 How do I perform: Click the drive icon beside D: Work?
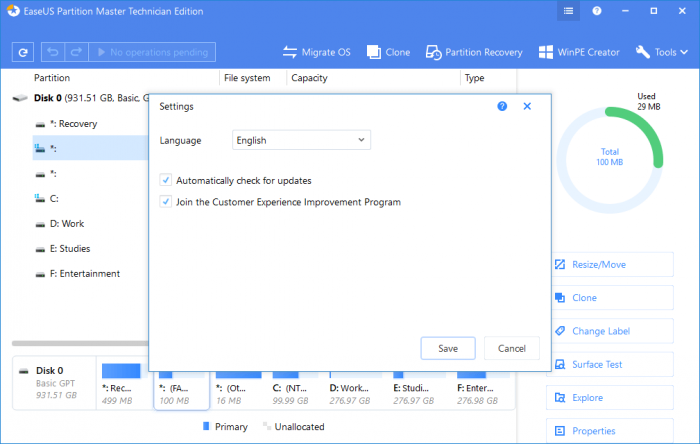coord(40,224)
